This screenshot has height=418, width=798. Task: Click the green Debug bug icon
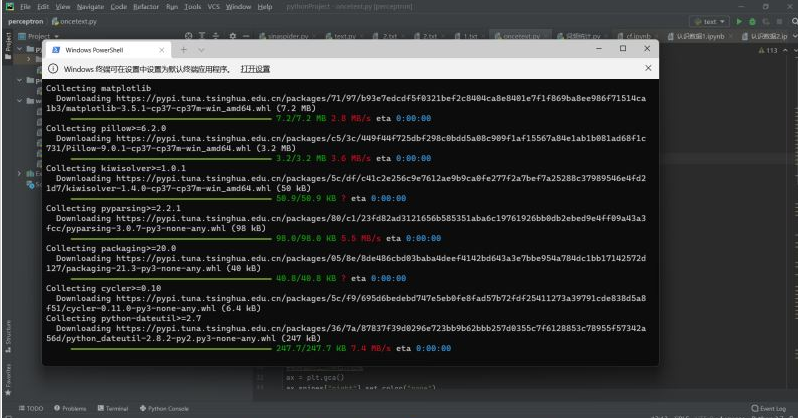coord(752,21)
